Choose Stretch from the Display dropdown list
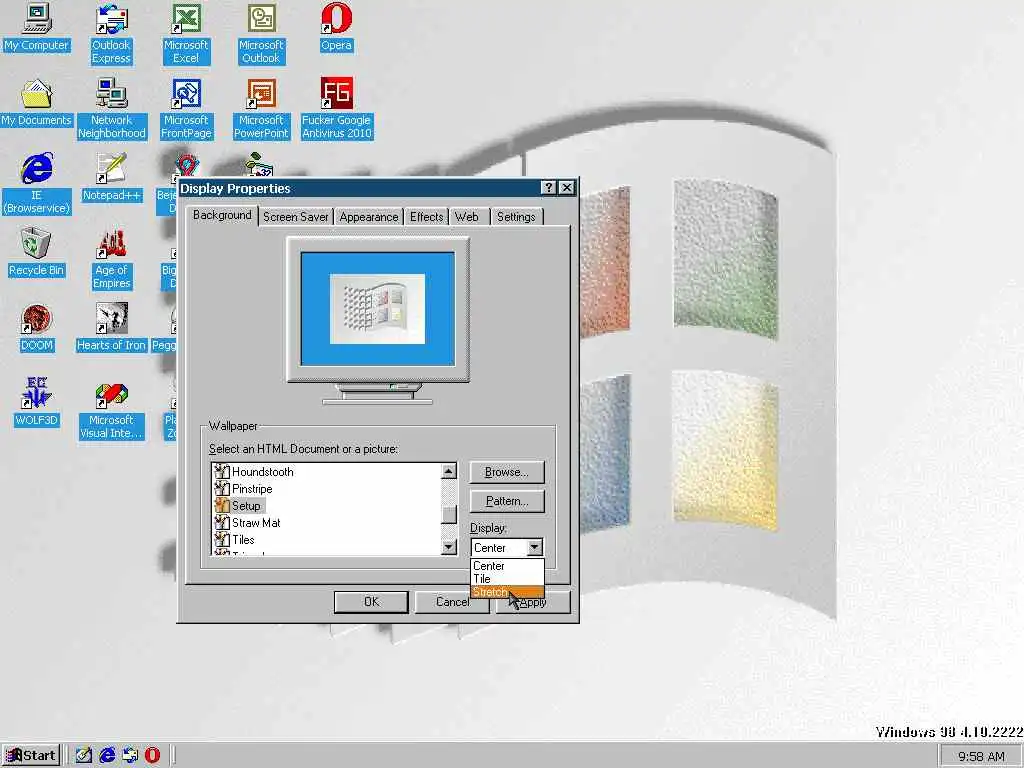This screenshot has width=1024, height=768. point(507,592)
